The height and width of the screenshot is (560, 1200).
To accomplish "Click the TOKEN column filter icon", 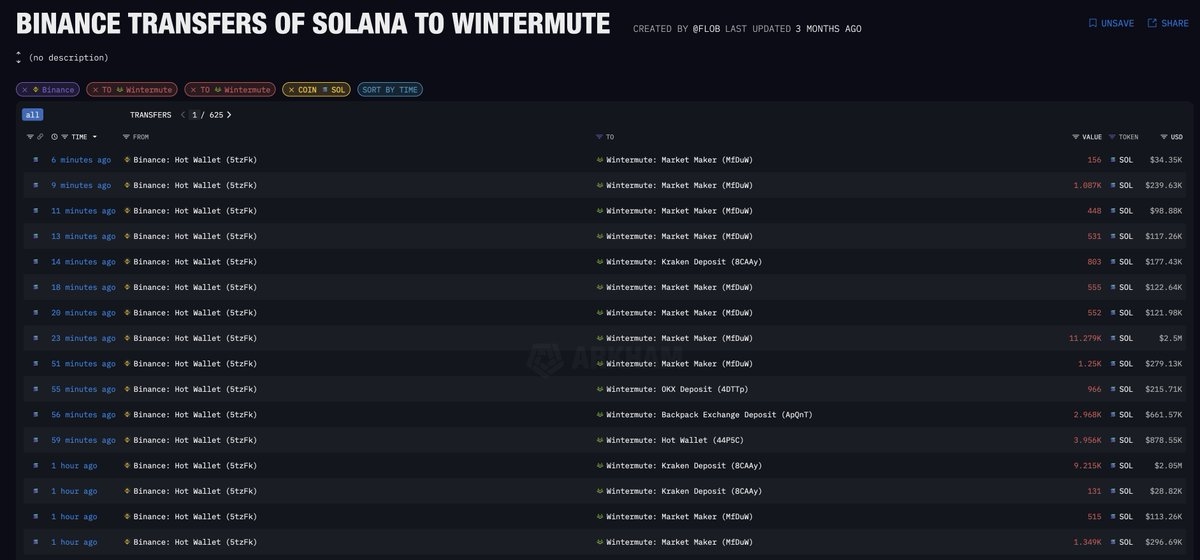I will coord(1112,136).
